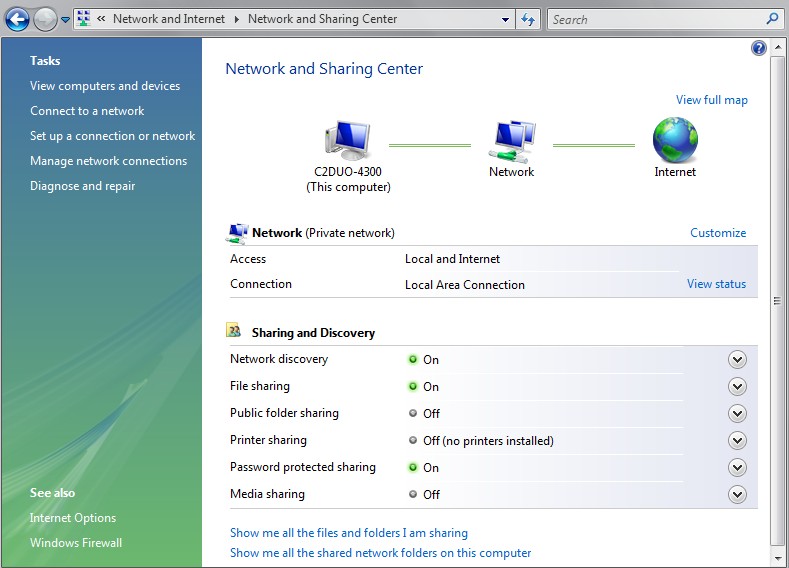Open breadcrumb arrow after Network and Internet
The height and width of the screenshot is (568, 789).
pyautogui.click(x=236, y=20)
